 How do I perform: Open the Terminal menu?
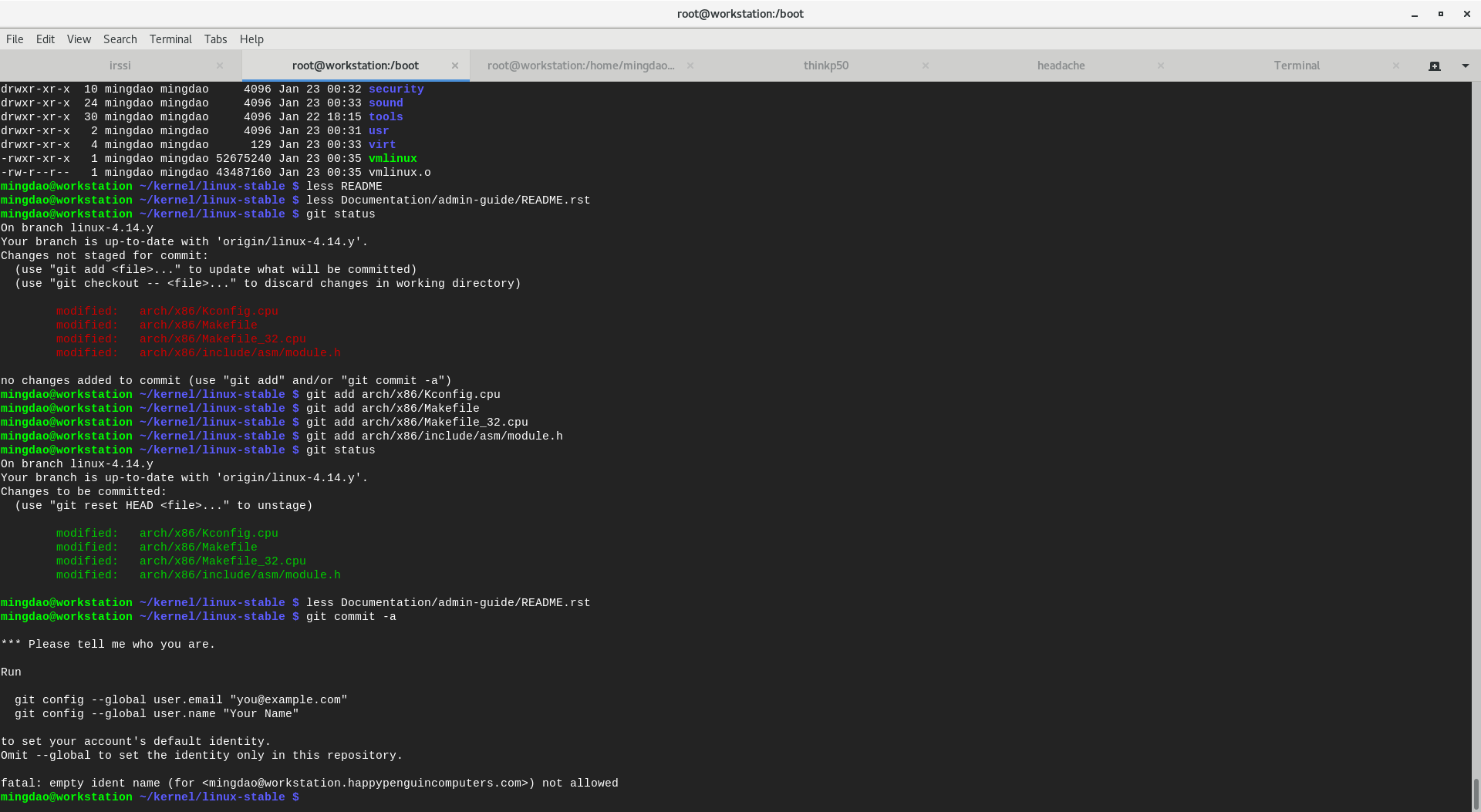coord(170,39)
